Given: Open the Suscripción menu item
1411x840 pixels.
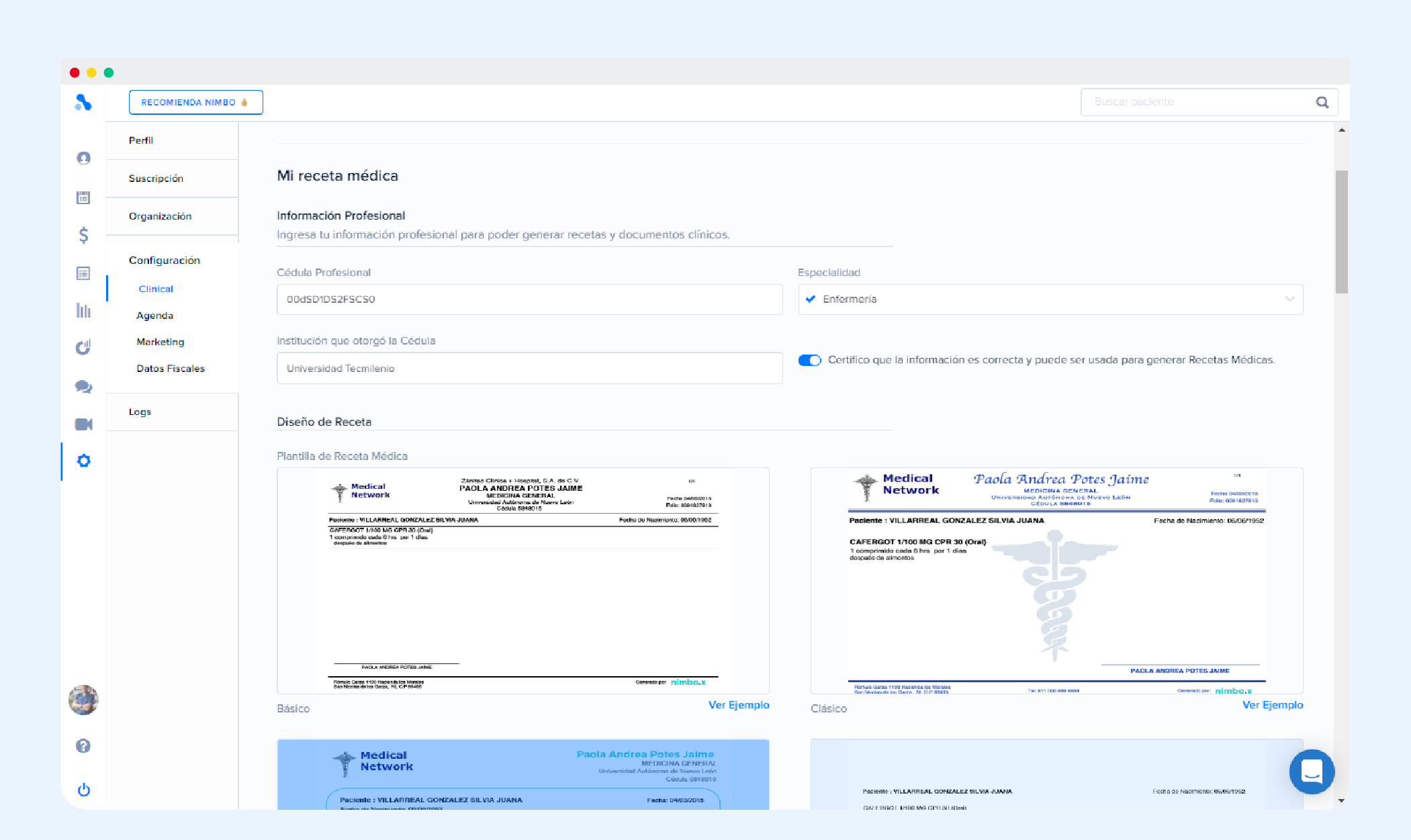Looking at the screenshot, I should pos(156,179).
